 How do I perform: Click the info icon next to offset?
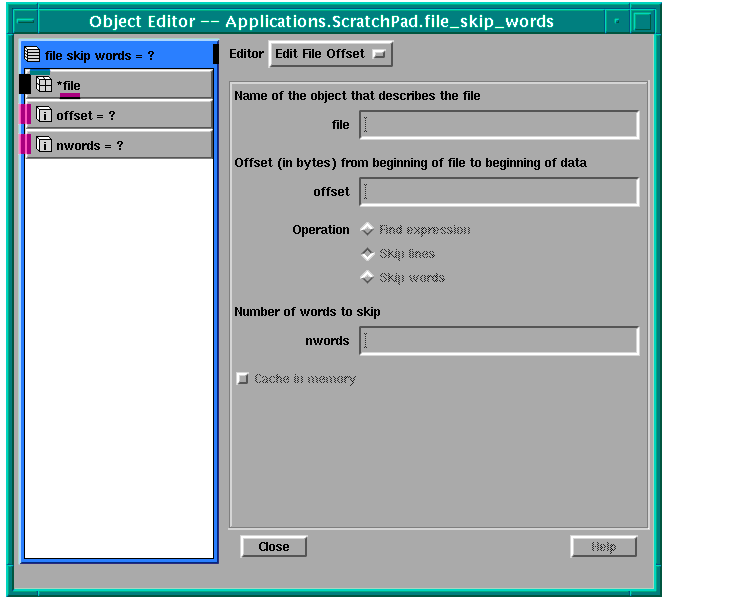click(44, 115)
